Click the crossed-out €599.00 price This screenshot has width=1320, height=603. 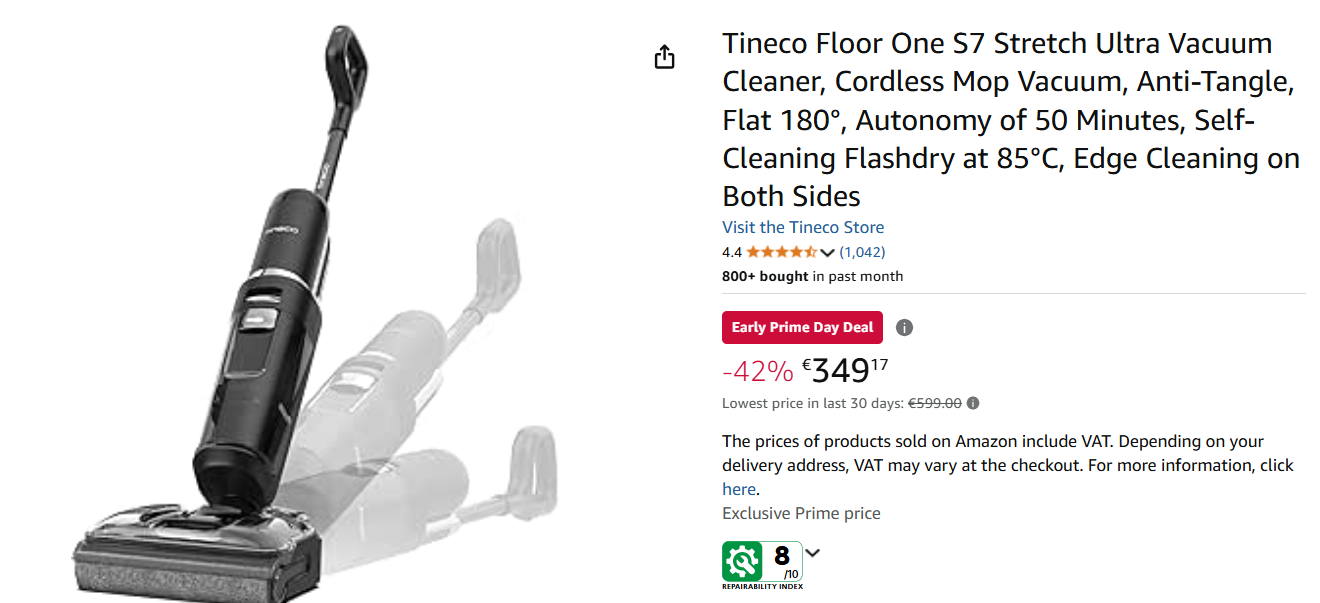(x=934, y=403)
